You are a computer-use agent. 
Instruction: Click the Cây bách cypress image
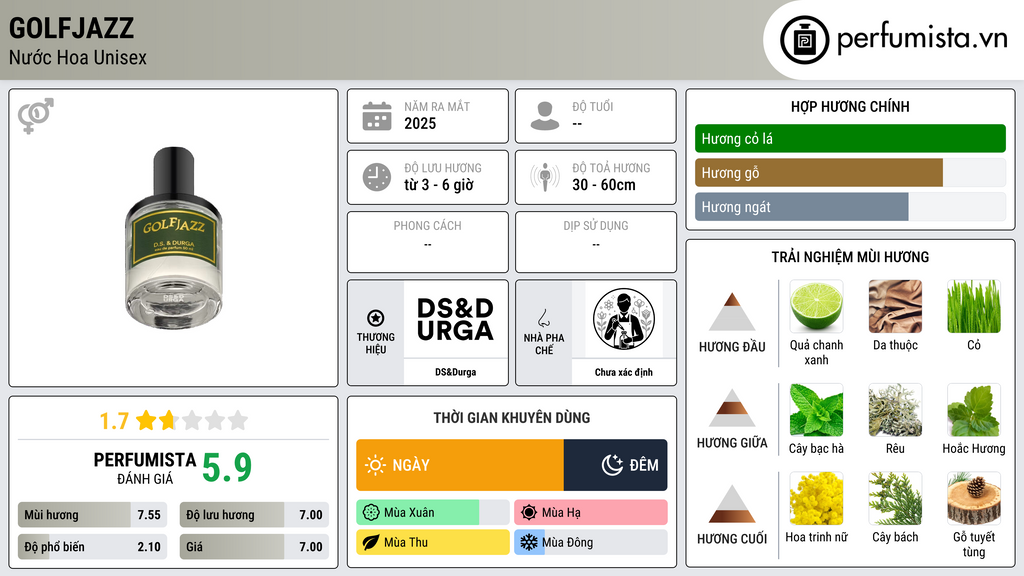[x=895, y=498]
